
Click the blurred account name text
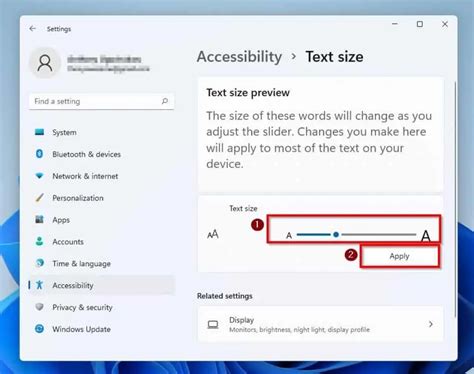coord(104,60)
